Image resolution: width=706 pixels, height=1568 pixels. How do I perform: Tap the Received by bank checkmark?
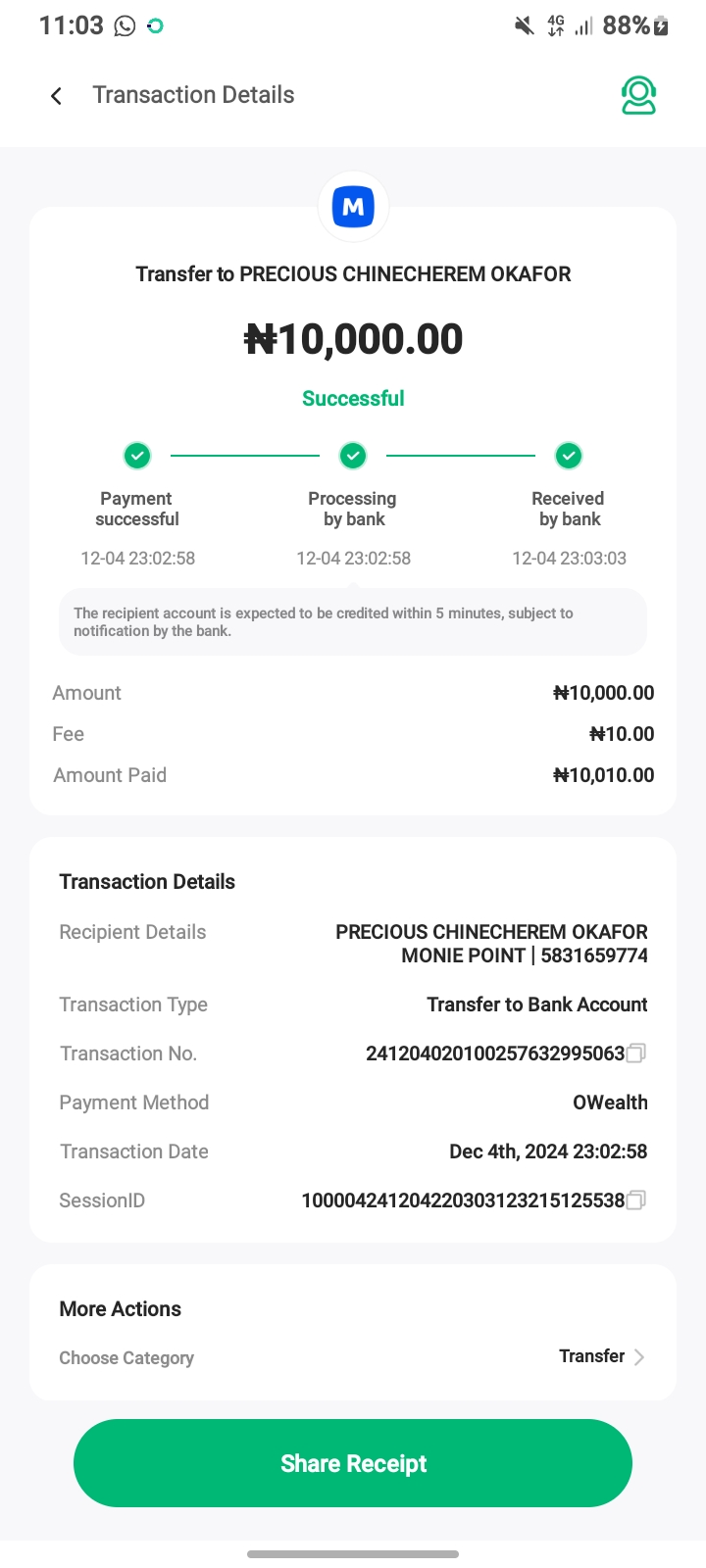569,456
